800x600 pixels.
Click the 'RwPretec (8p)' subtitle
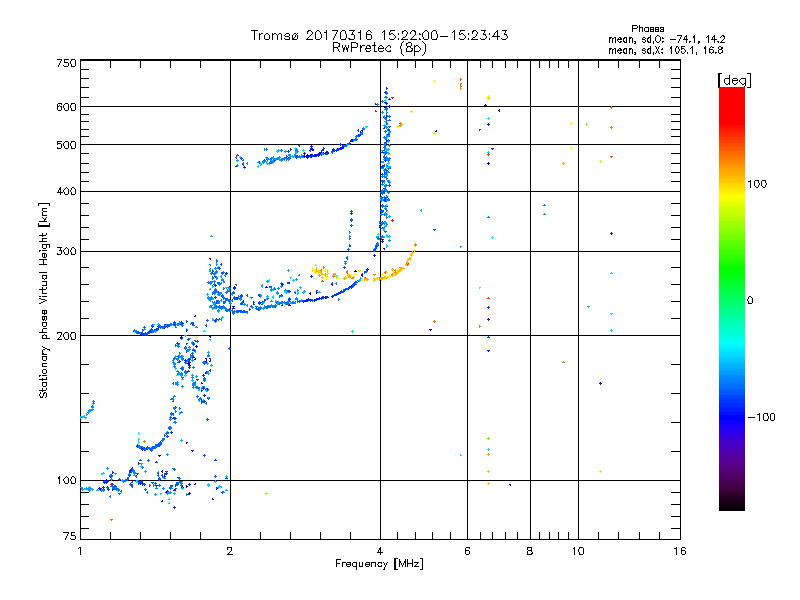(379, 48)
